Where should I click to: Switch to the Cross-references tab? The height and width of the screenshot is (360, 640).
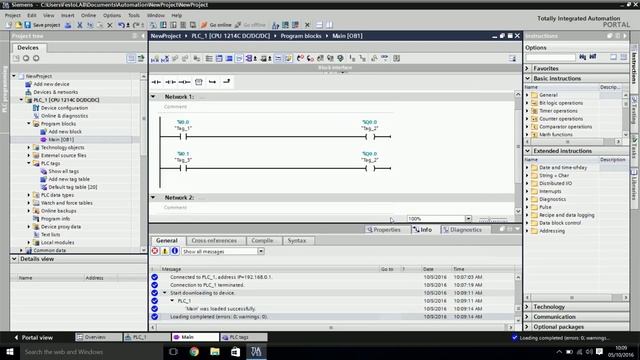(x=214, y=240)
